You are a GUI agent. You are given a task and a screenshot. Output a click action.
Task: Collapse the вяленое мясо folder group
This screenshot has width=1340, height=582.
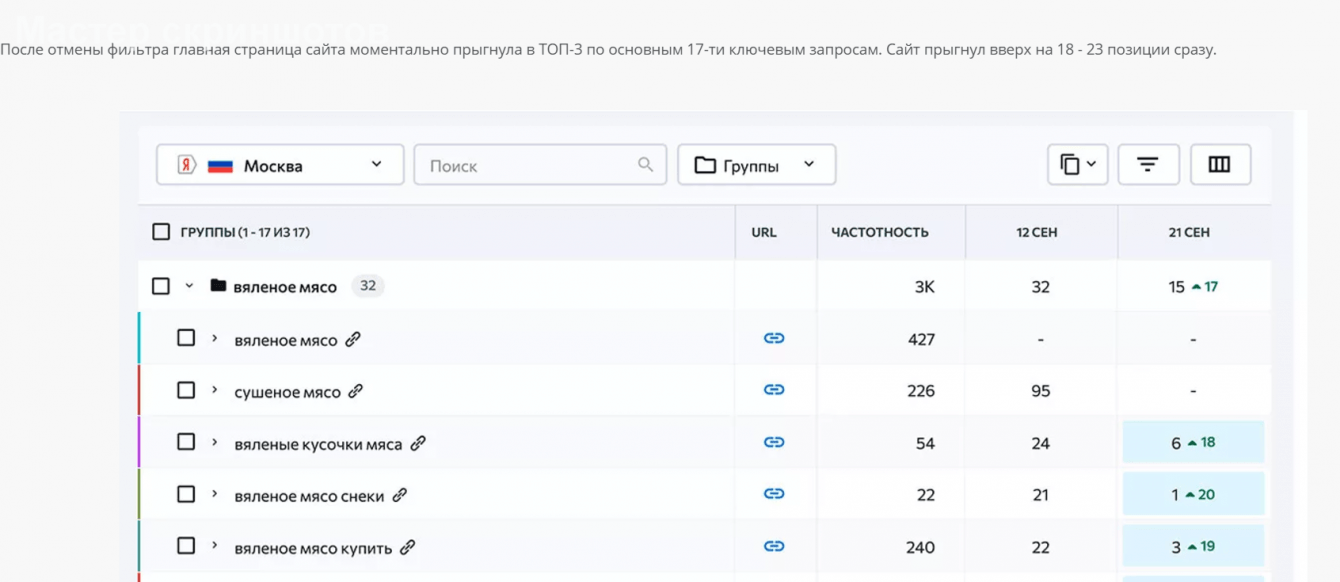pos(189,286)
